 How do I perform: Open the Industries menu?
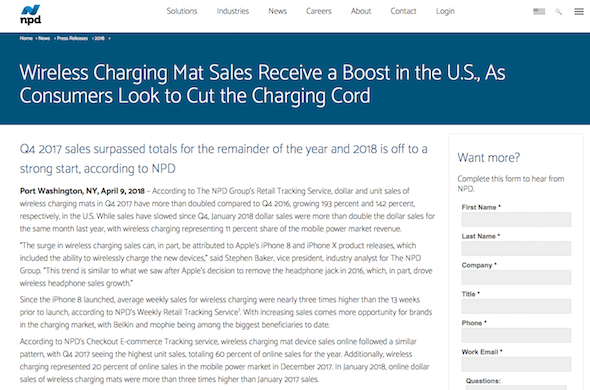(x=233, y=11)
